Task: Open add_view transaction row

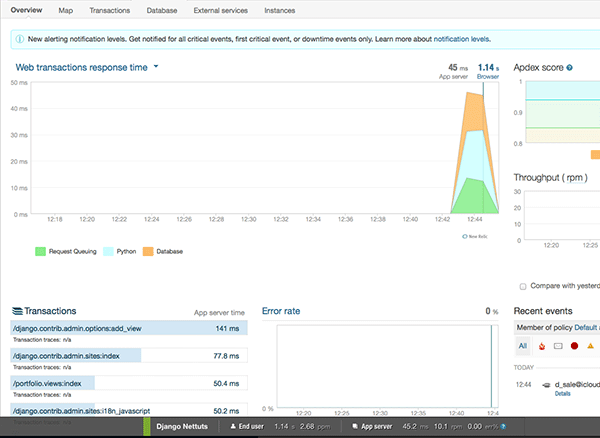Action: 129,328
